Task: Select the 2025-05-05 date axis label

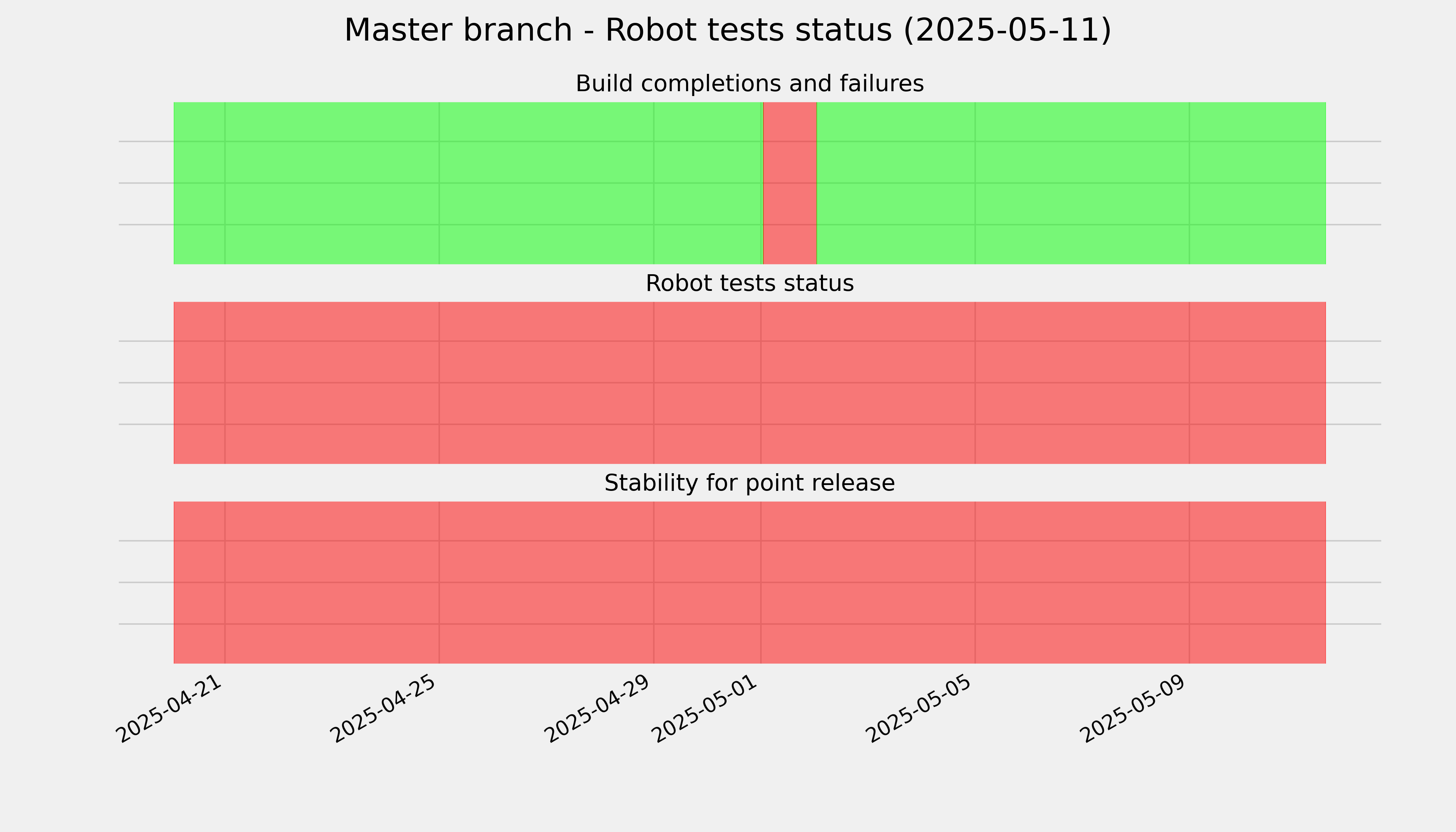Action: point(920,709)
